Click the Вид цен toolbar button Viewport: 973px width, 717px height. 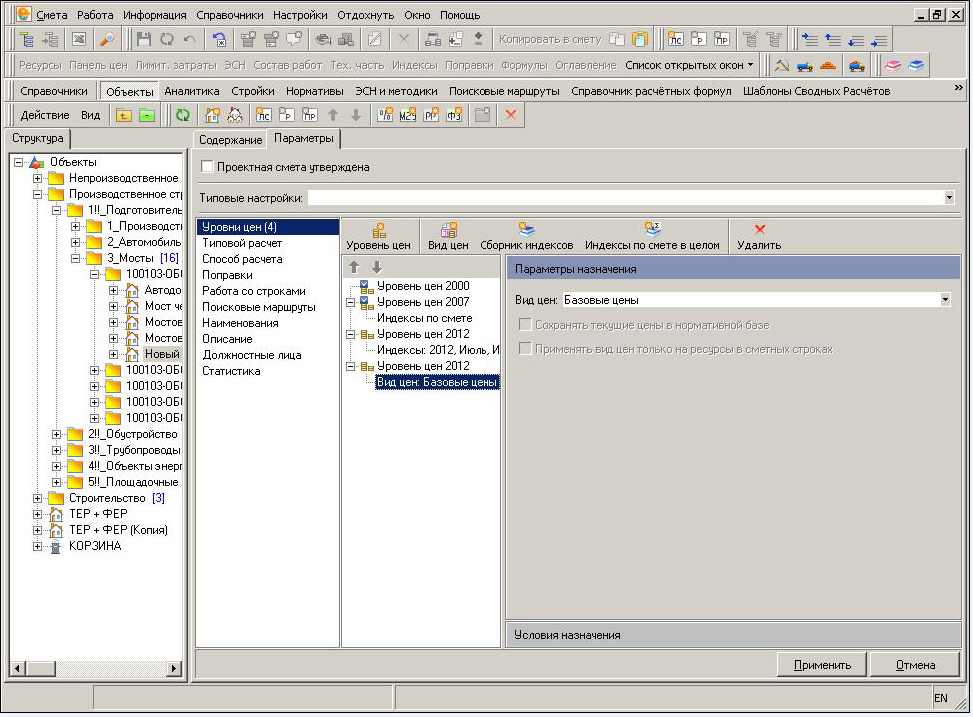click(x=448, y=237)
